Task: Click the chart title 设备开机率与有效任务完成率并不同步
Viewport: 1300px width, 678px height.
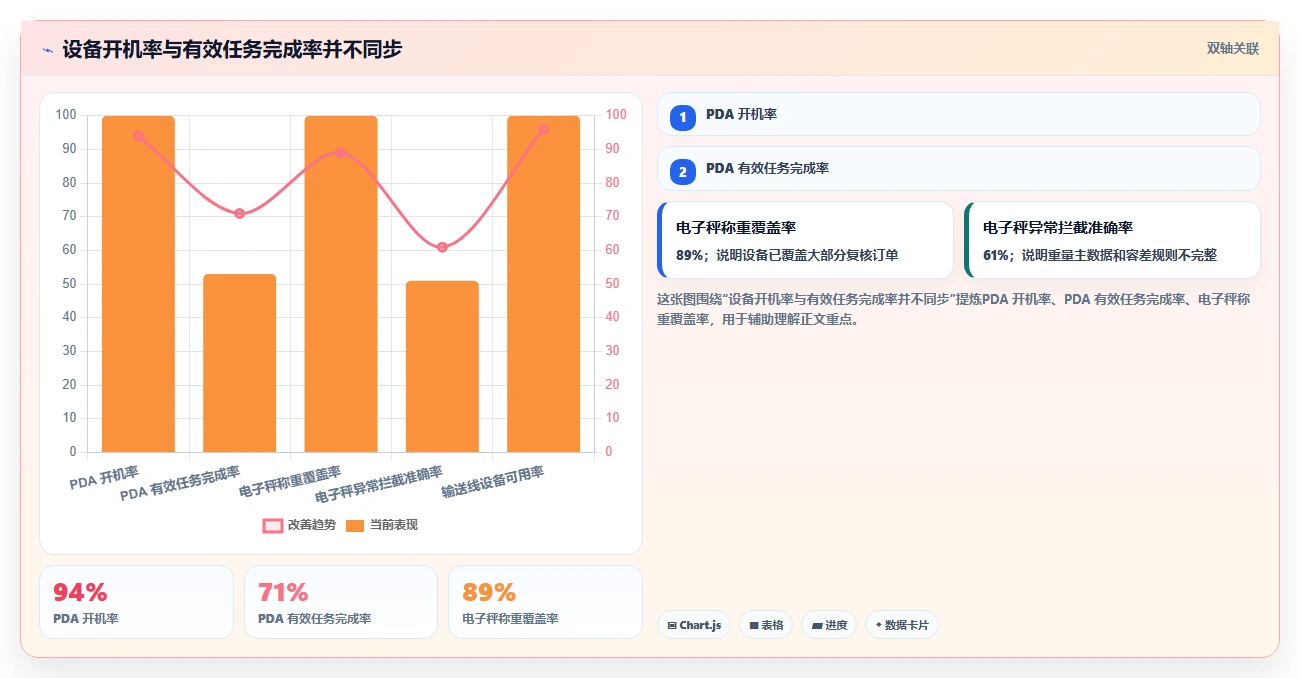Action: [232, 50]
